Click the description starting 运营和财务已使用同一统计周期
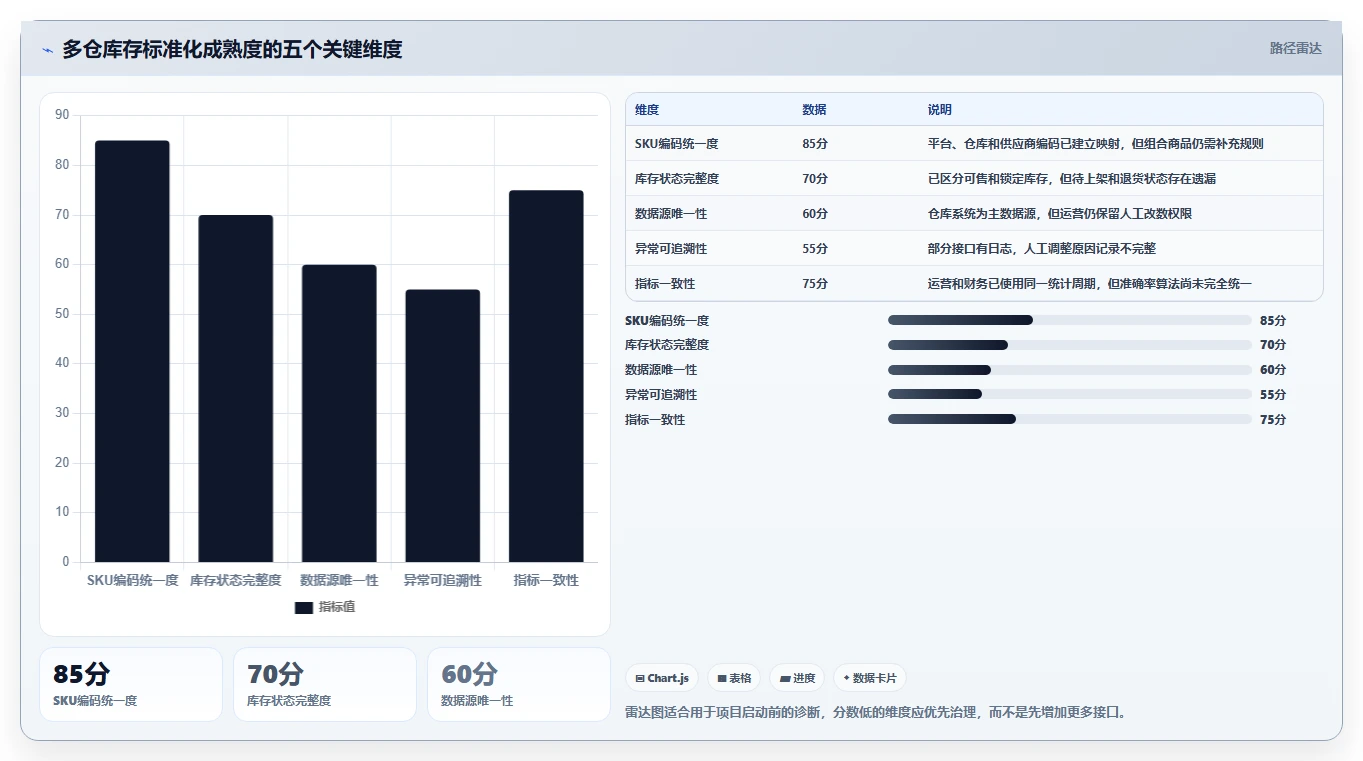 click(x=1090, y=284)
